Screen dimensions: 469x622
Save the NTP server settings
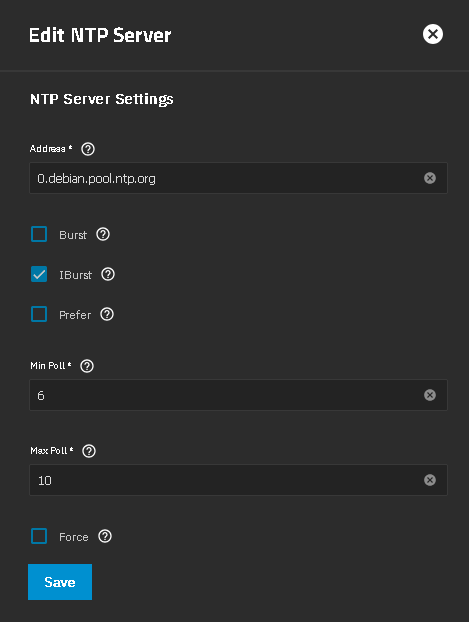click(60, 582)
